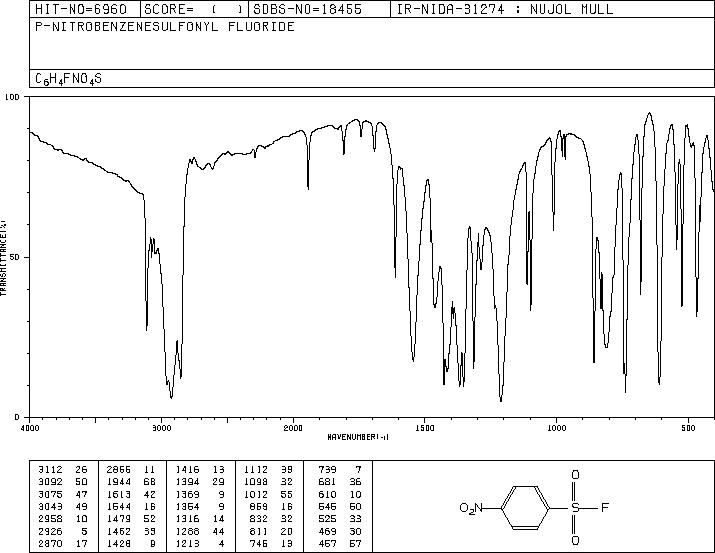The image size is (715, 553).
Task: Select the 2870 peak row in table
Action: pos(63,543)
